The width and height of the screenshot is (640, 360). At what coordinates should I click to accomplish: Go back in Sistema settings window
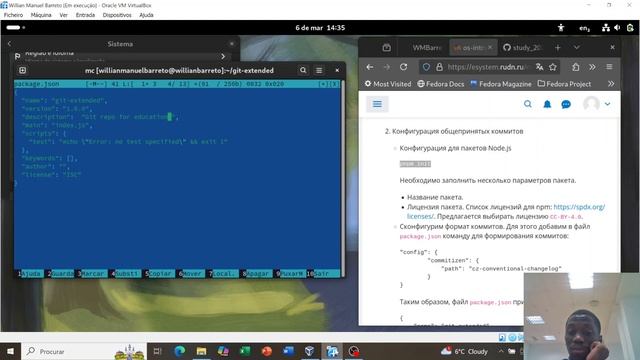tap(10, 44)
